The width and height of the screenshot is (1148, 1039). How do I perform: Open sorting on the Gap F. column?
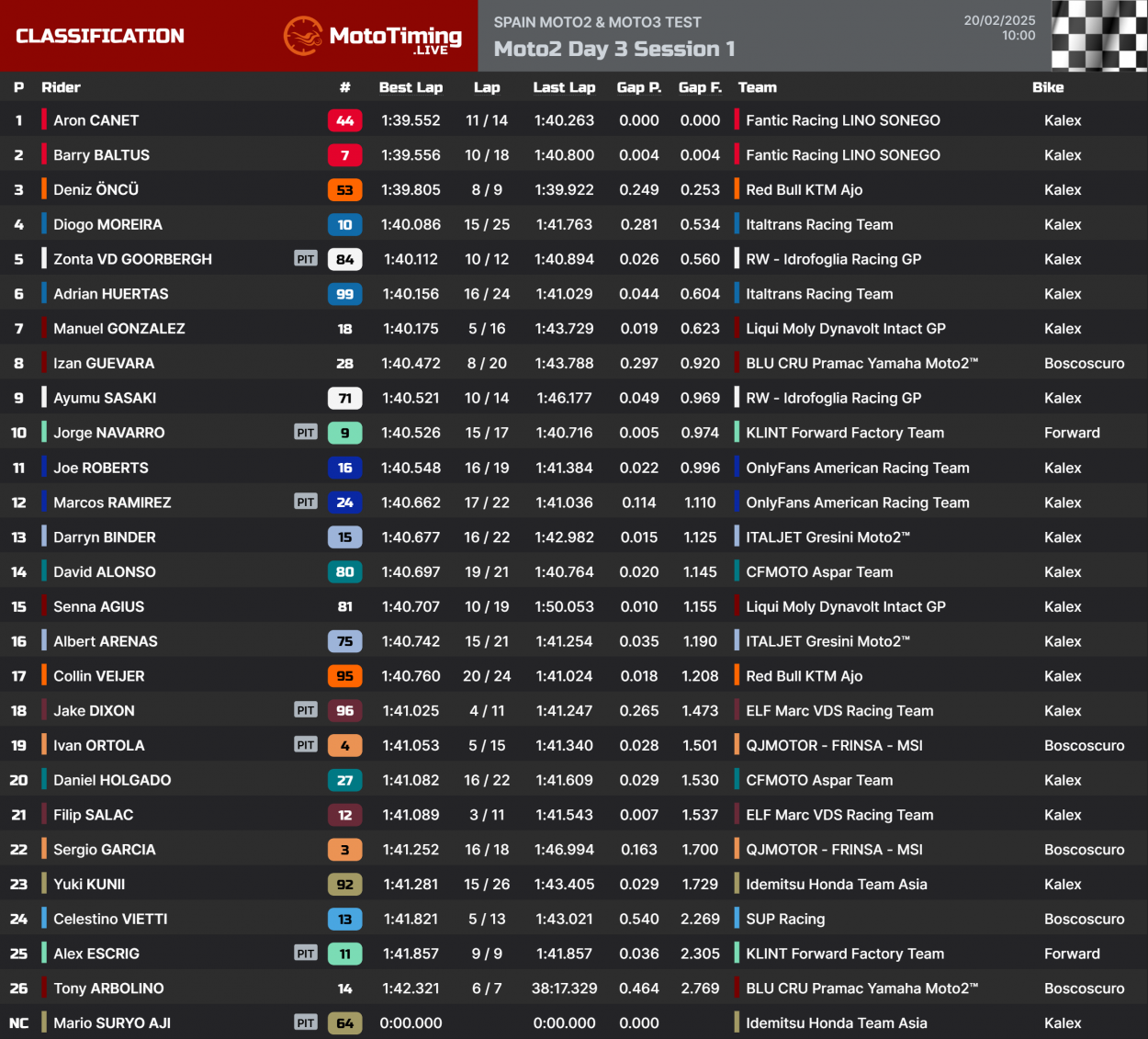coord(700,87)
